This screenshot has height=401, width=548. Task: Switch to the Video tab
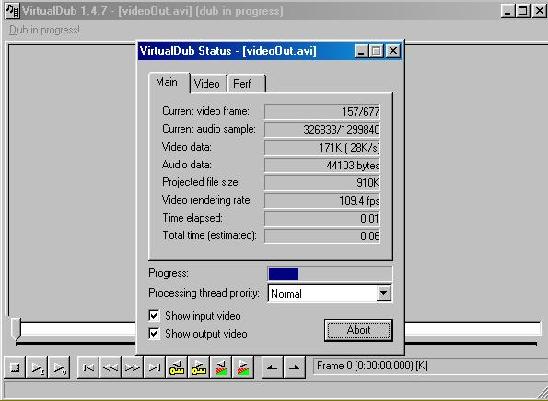tap(208, 84)
